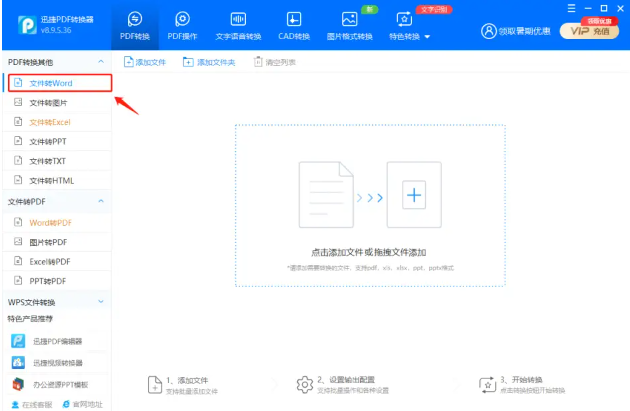This screenshot has height=411, width=630.
Task: Open 迅捷PDF编辑器 recommended product
Action: [57, 340]
